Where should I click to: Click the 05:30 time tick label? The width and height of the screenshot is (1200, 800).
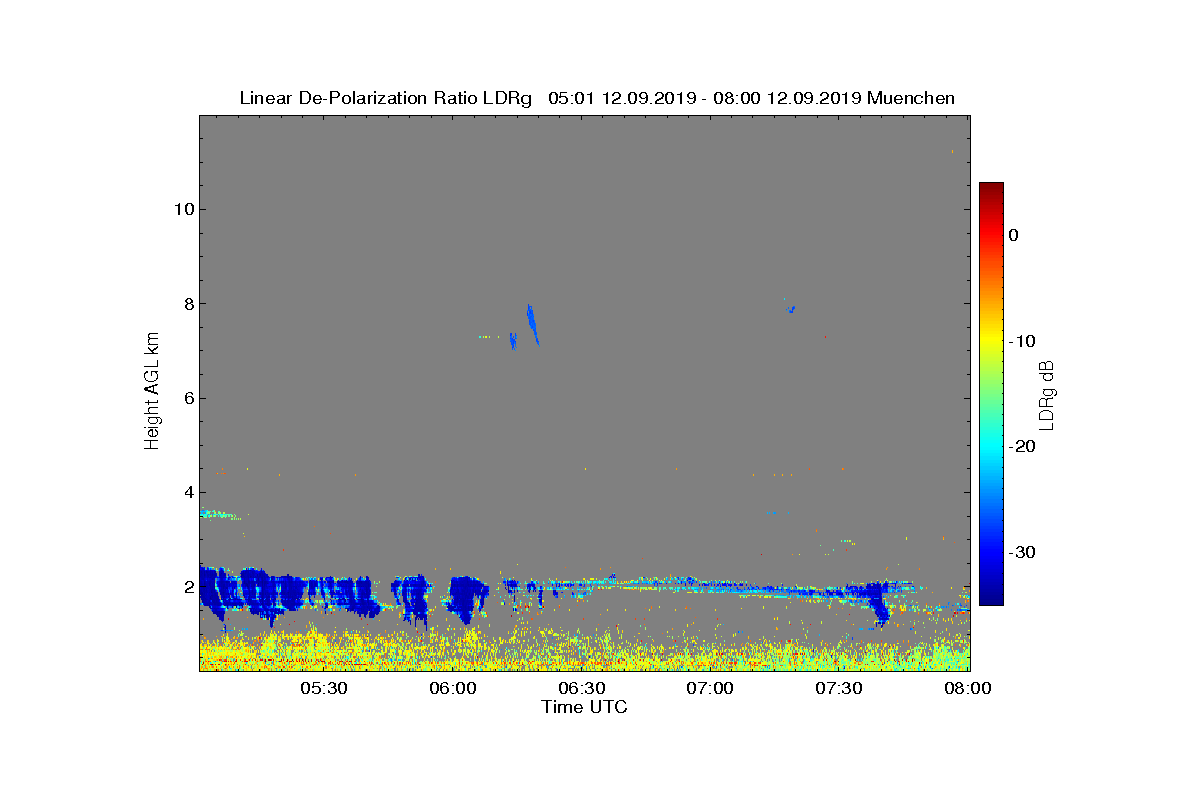[324, 689]
